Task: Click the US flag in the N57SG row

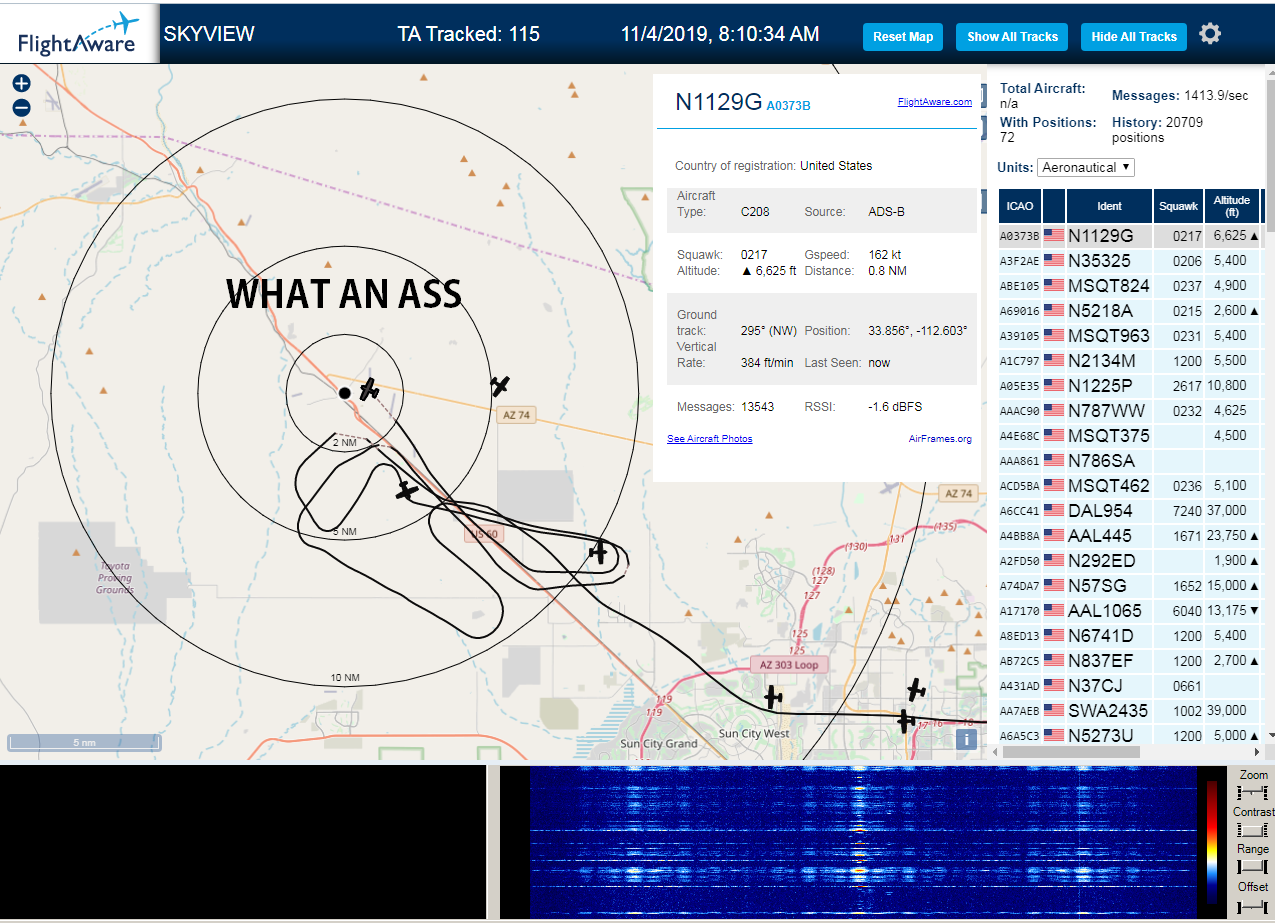Action: (x=1054, y=586)
